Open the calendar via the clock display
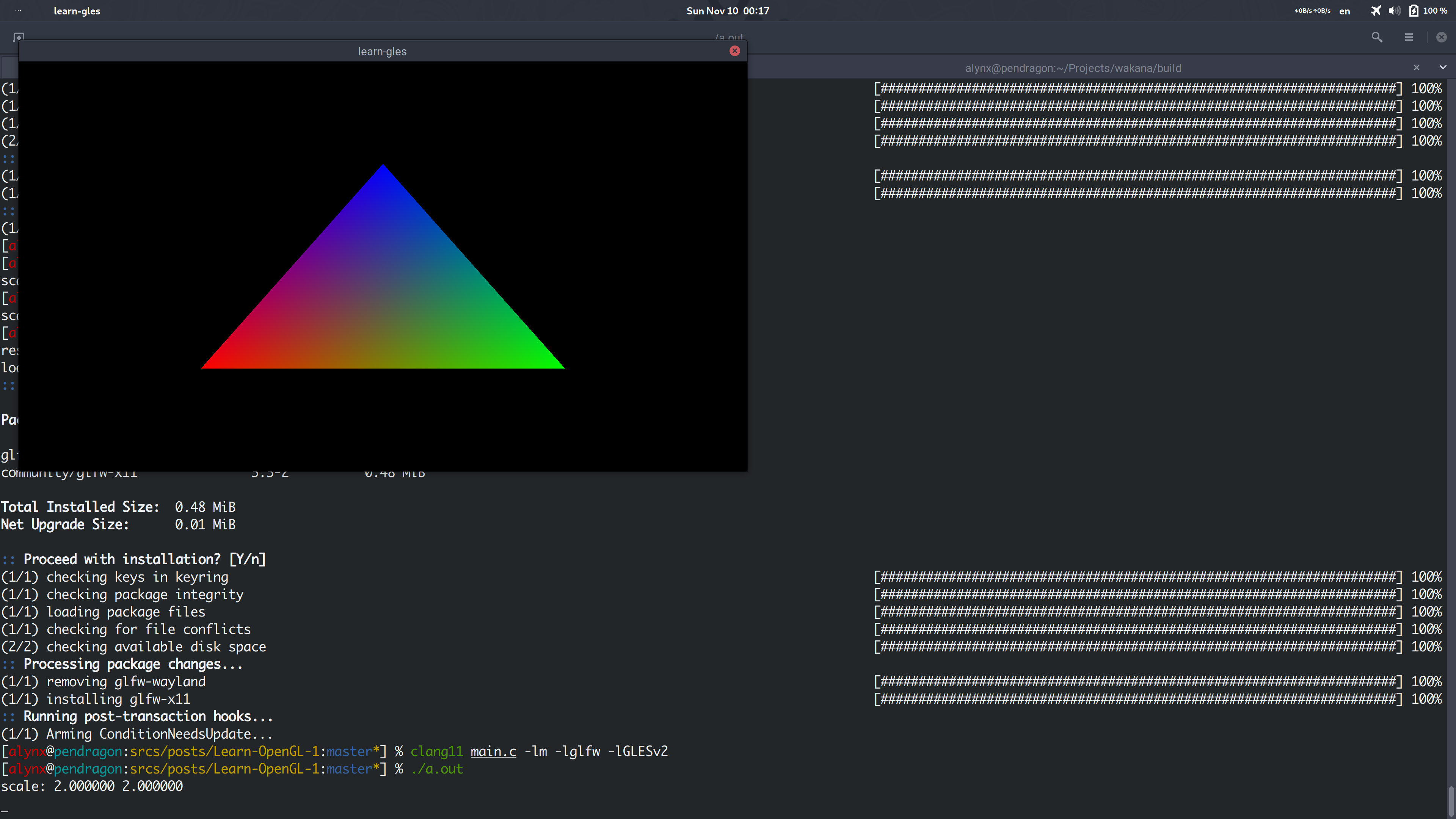1456x819 pixels. click(x=728, y=10)
